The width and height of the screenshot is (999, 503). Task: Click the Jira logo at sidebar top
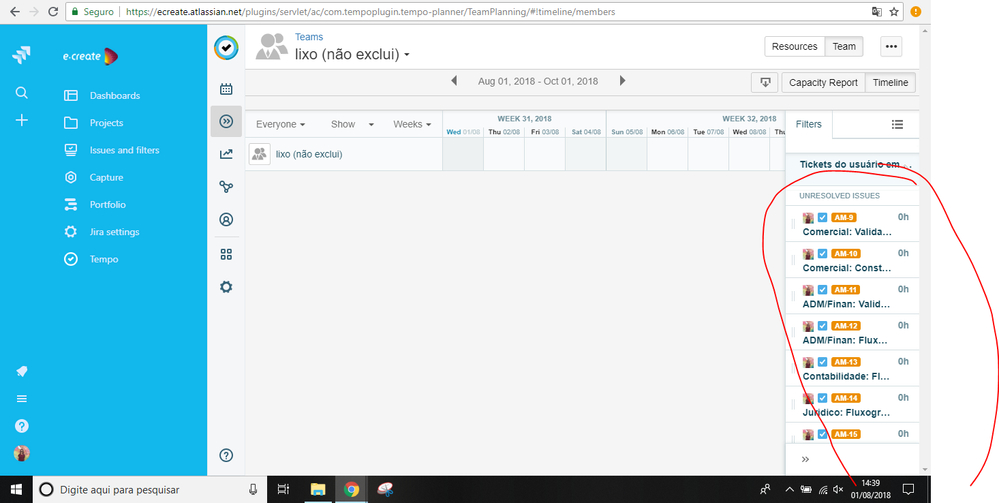tap(21, 55)
